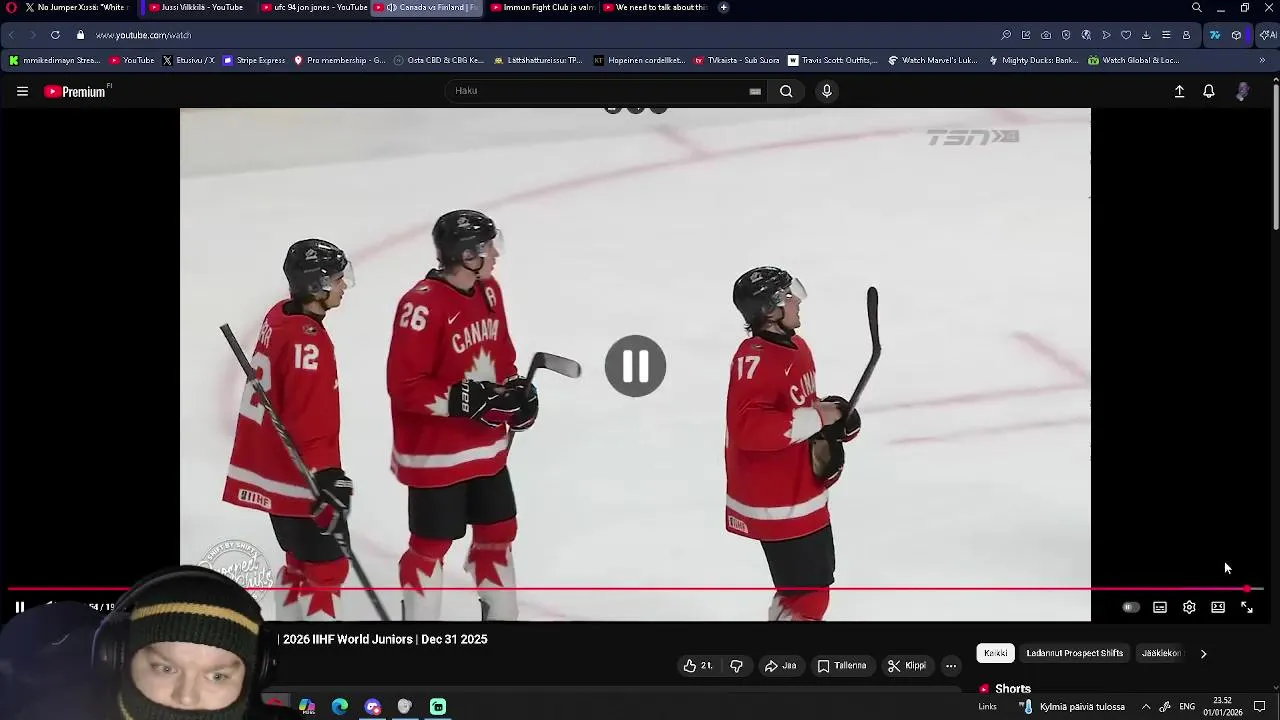
Task: Save video with the Tallenna button
Action: (842, 666)
